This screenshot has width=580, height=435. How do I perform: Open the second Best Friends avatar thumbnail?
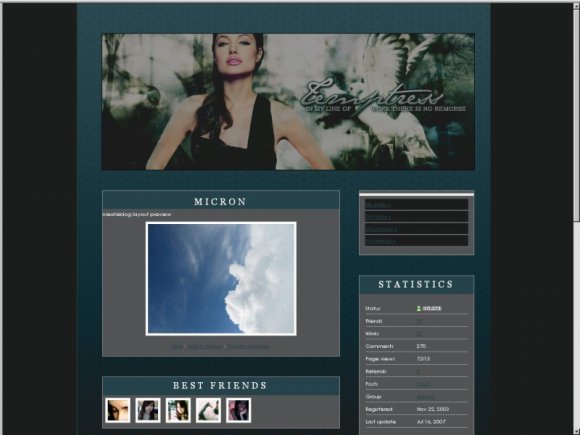pos(148,410)
